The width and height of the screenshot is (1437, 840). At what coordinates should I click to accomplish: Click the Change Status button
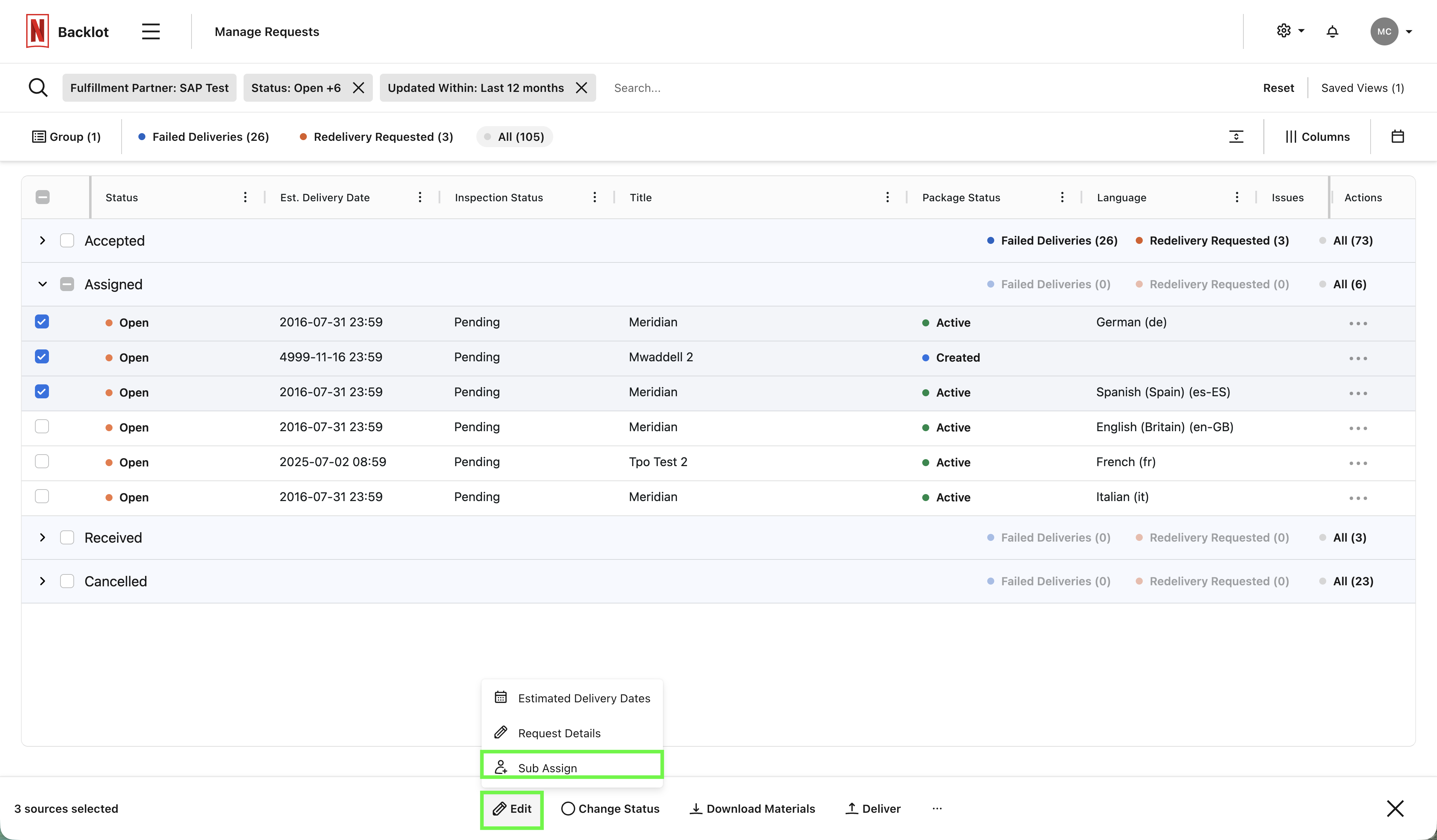coord(610,809)
